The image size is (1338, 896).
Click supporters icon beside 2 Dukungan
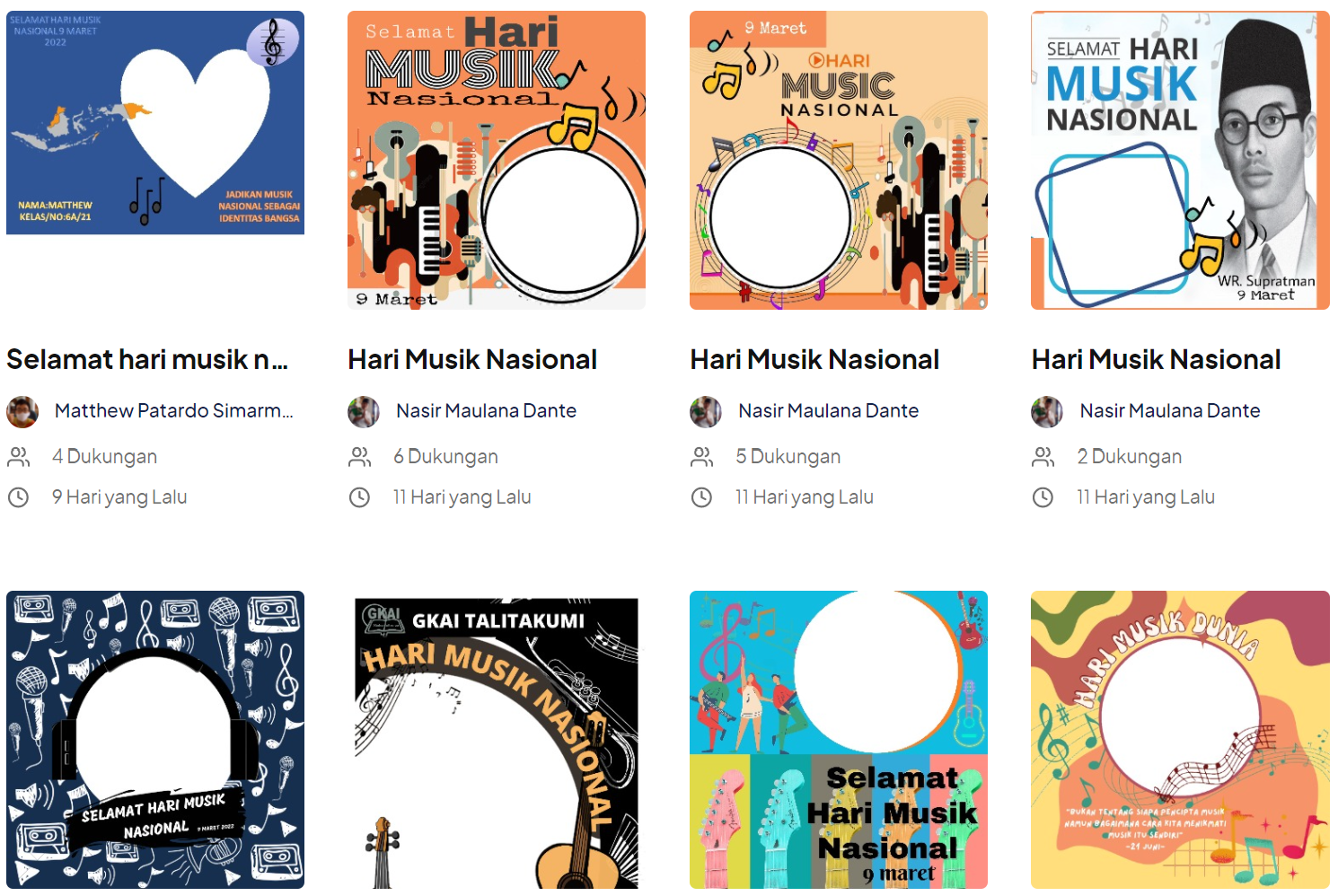1043,457
